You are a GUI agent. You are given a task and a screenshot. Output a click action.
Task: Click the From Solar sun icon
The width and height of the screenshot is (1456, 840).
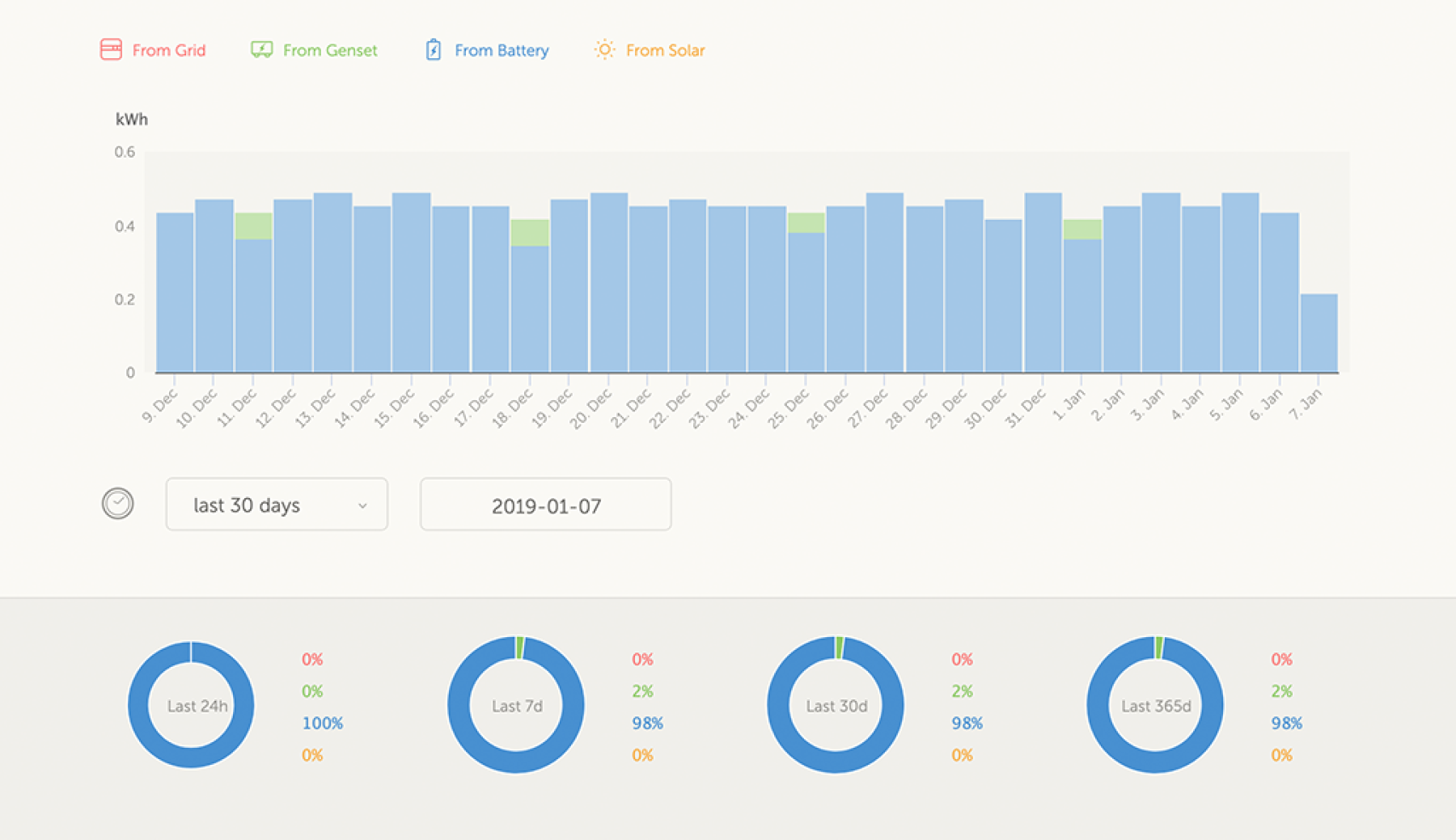point(604,50)
